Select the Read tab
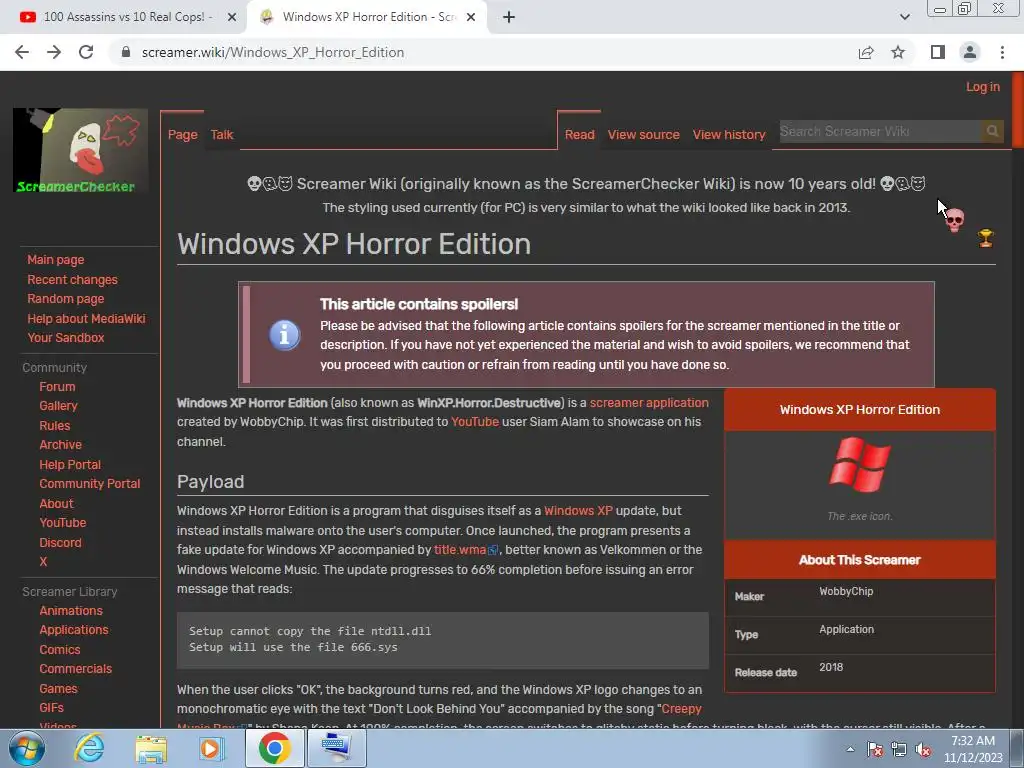 (579, 135)
